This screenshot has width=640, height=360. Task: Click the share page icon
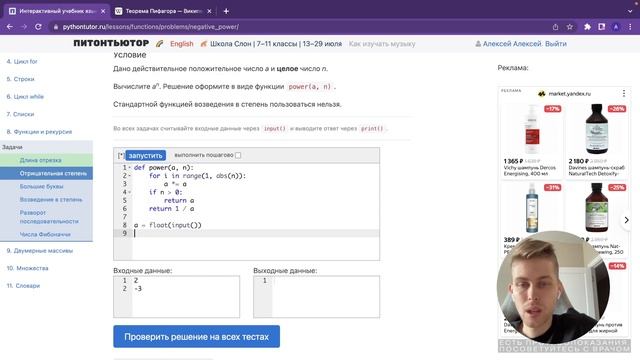pos(555,27)
